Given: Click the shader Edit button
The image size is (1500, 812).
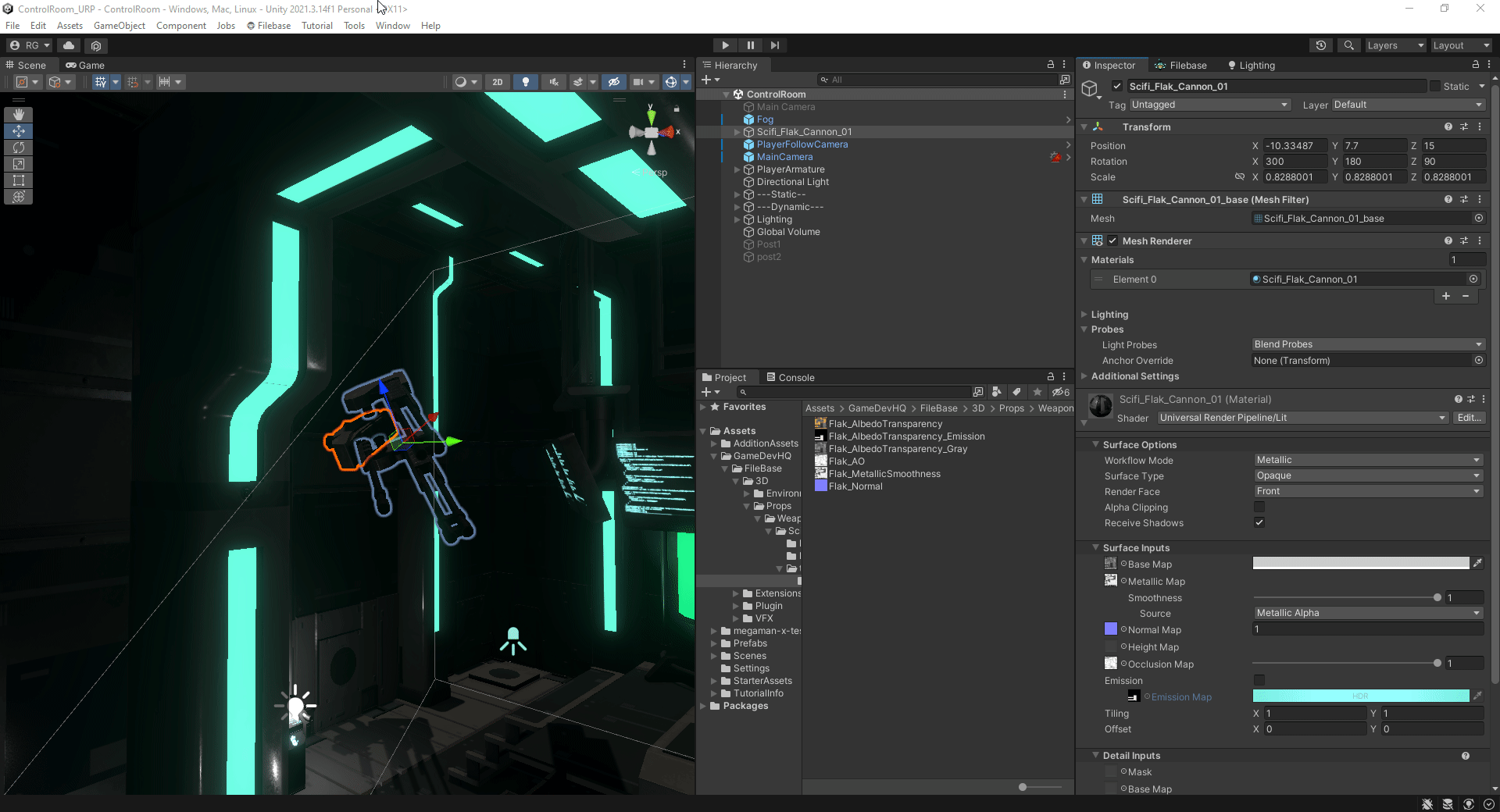Looking at the screenshot, I should point(1469,418).
